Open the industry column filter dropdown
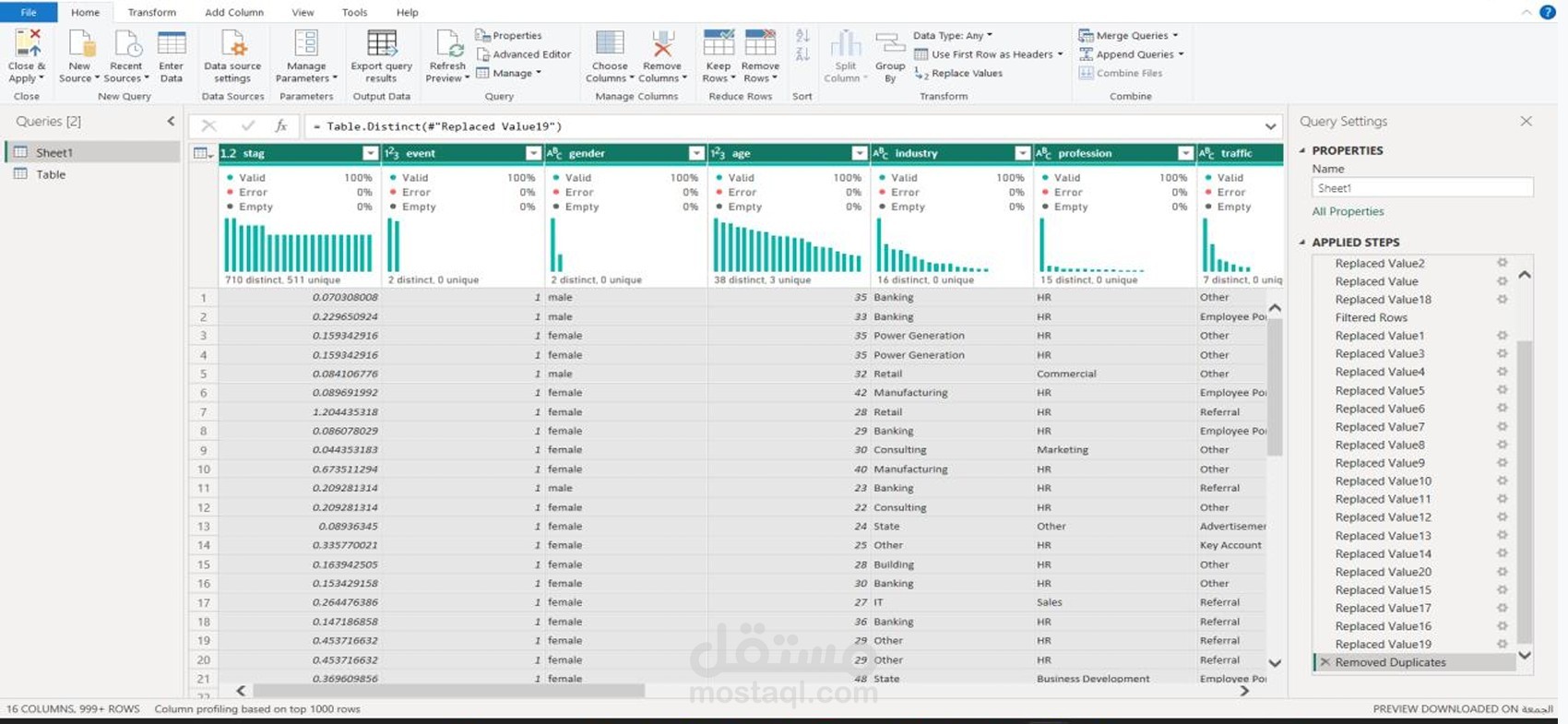 [x=1022, y=153]
